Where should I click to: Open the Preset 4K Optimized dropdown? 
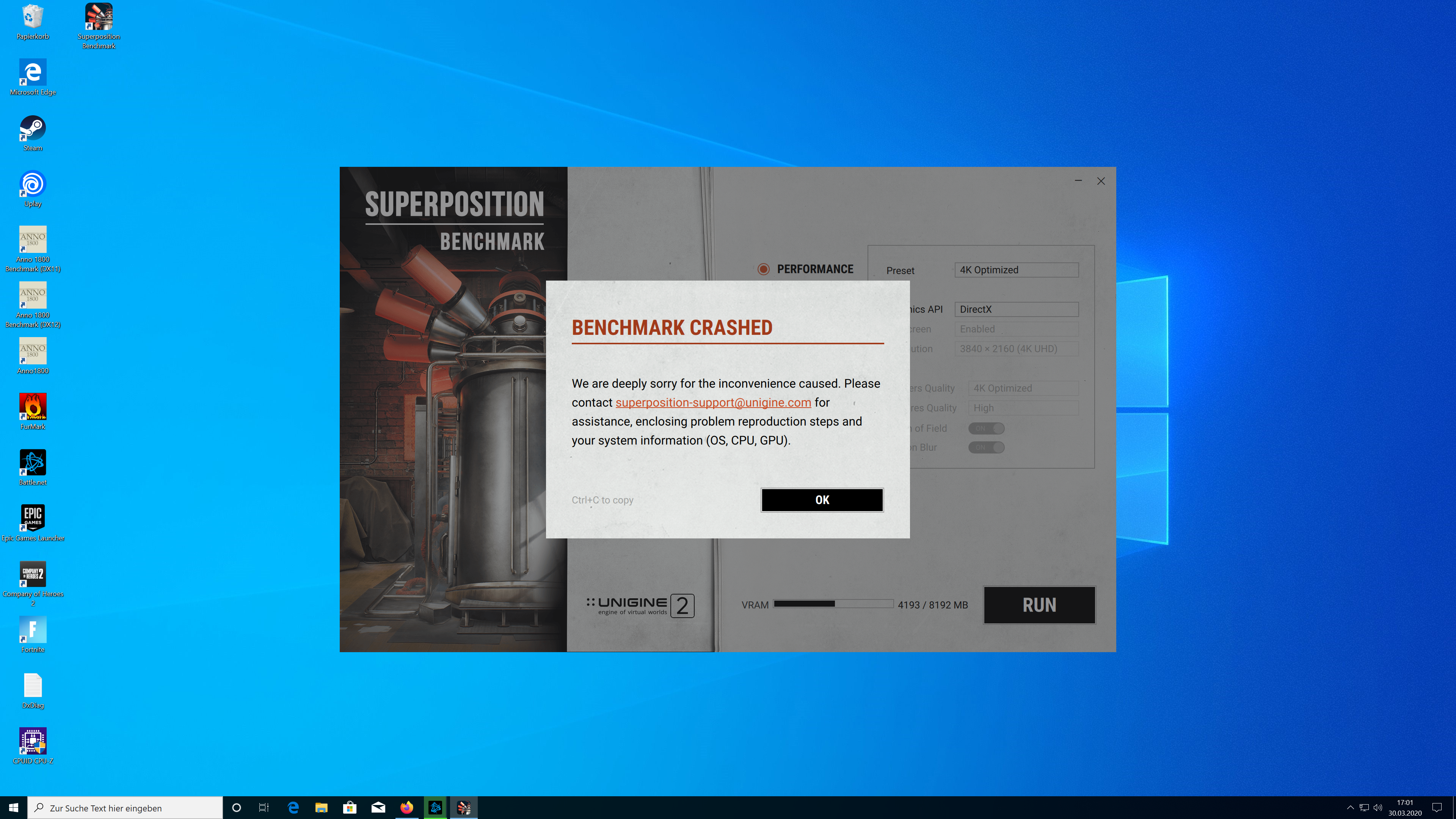point(1016,270)
